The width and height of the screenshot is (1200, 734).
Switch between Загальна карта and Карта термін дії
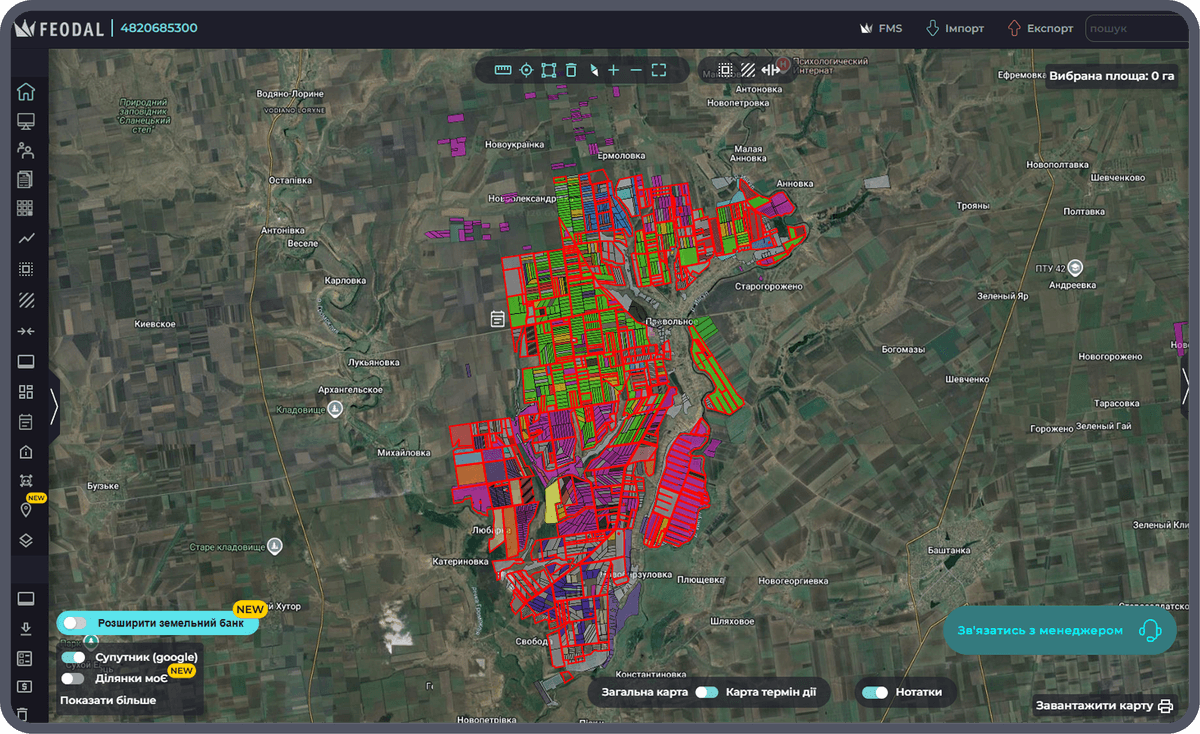click(x=707, y=692)
